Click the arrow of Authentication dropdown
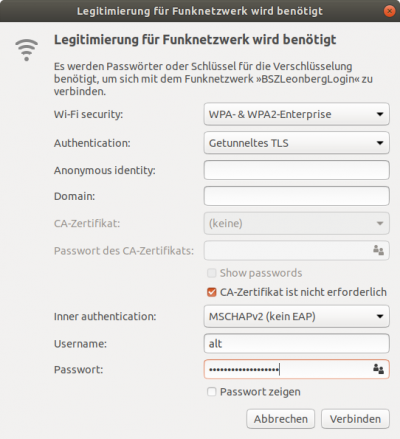The image size is (400, 439). coord(380,143)
